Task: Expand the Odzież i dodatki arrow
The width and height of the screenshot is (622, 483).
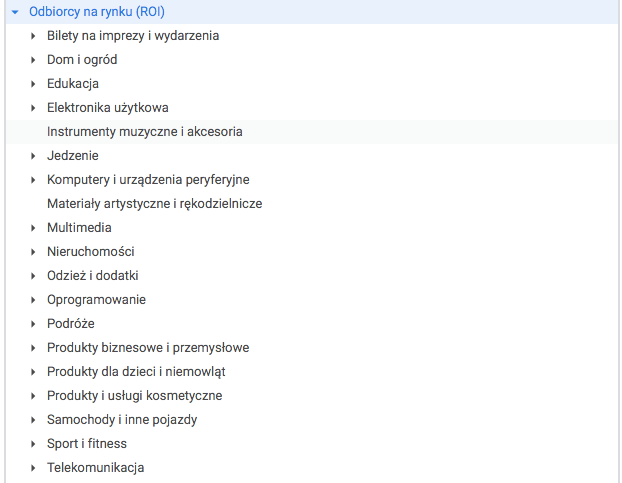Action: 33,276
